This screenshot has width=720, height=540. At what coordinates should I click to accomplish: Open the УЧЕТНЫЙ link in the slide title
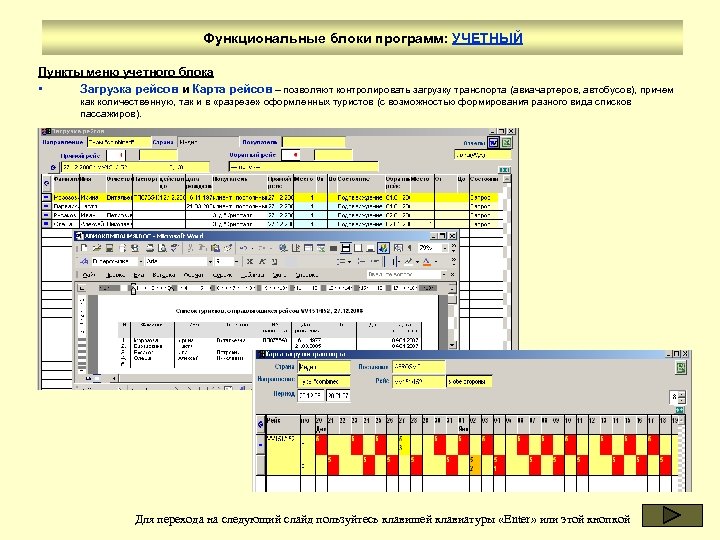tap(487, 38)
